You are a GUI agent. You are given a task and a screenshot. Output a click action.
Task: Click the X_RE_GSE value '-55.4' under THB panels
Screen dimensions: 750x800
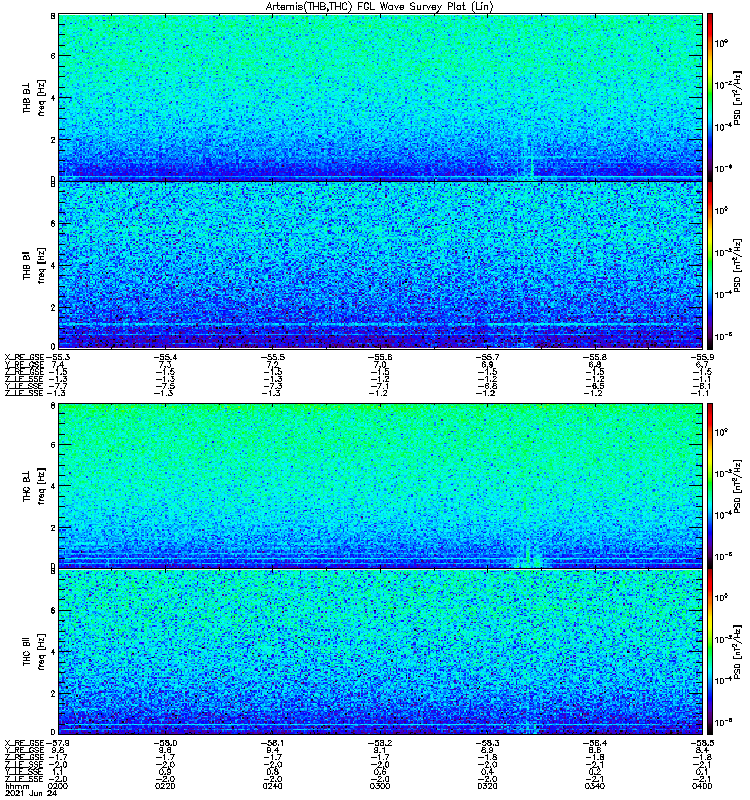[x=165, y=358]
